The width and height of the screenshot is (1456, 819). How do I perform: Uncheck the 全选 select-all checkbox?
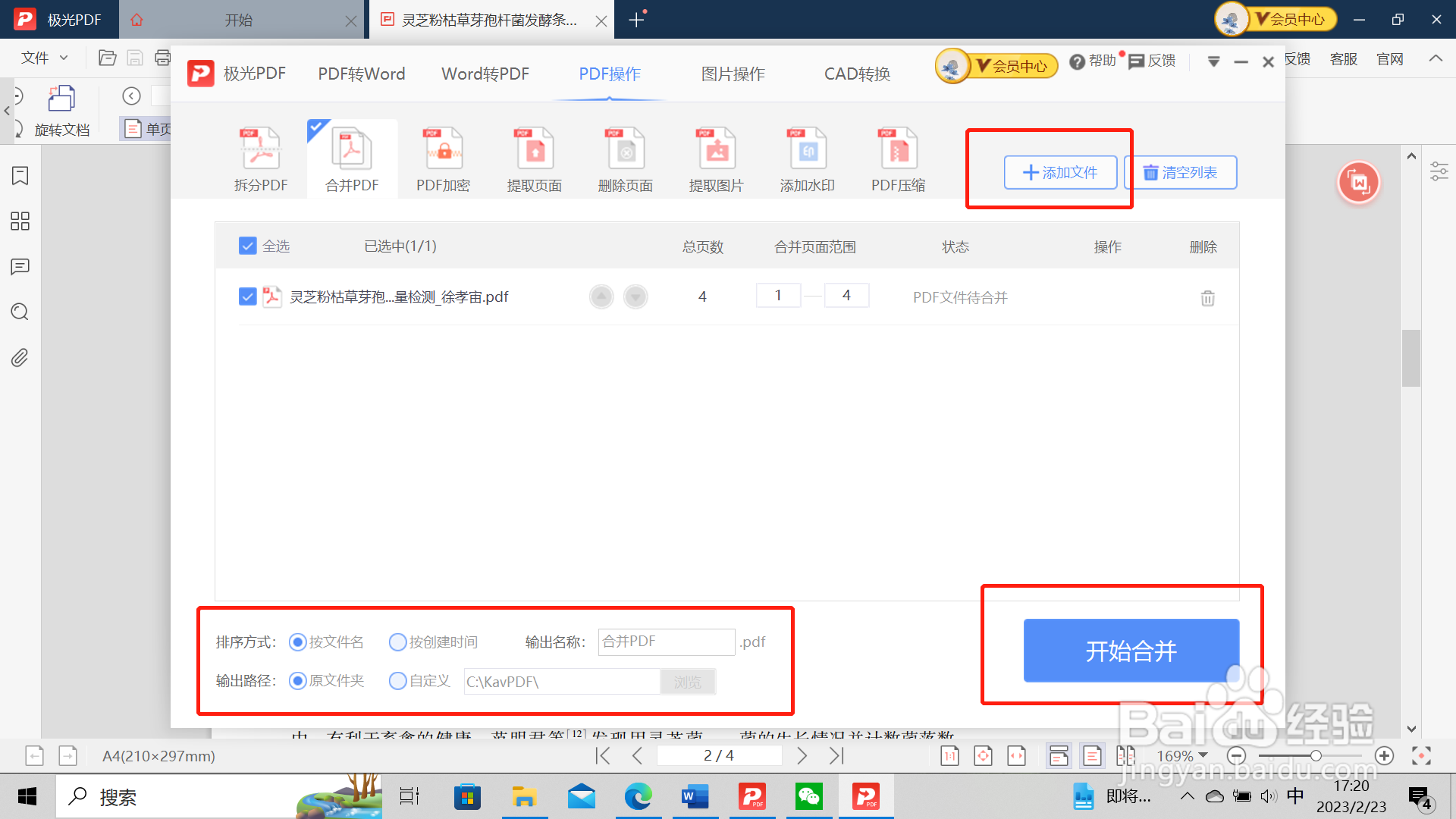tap(247, 246)
